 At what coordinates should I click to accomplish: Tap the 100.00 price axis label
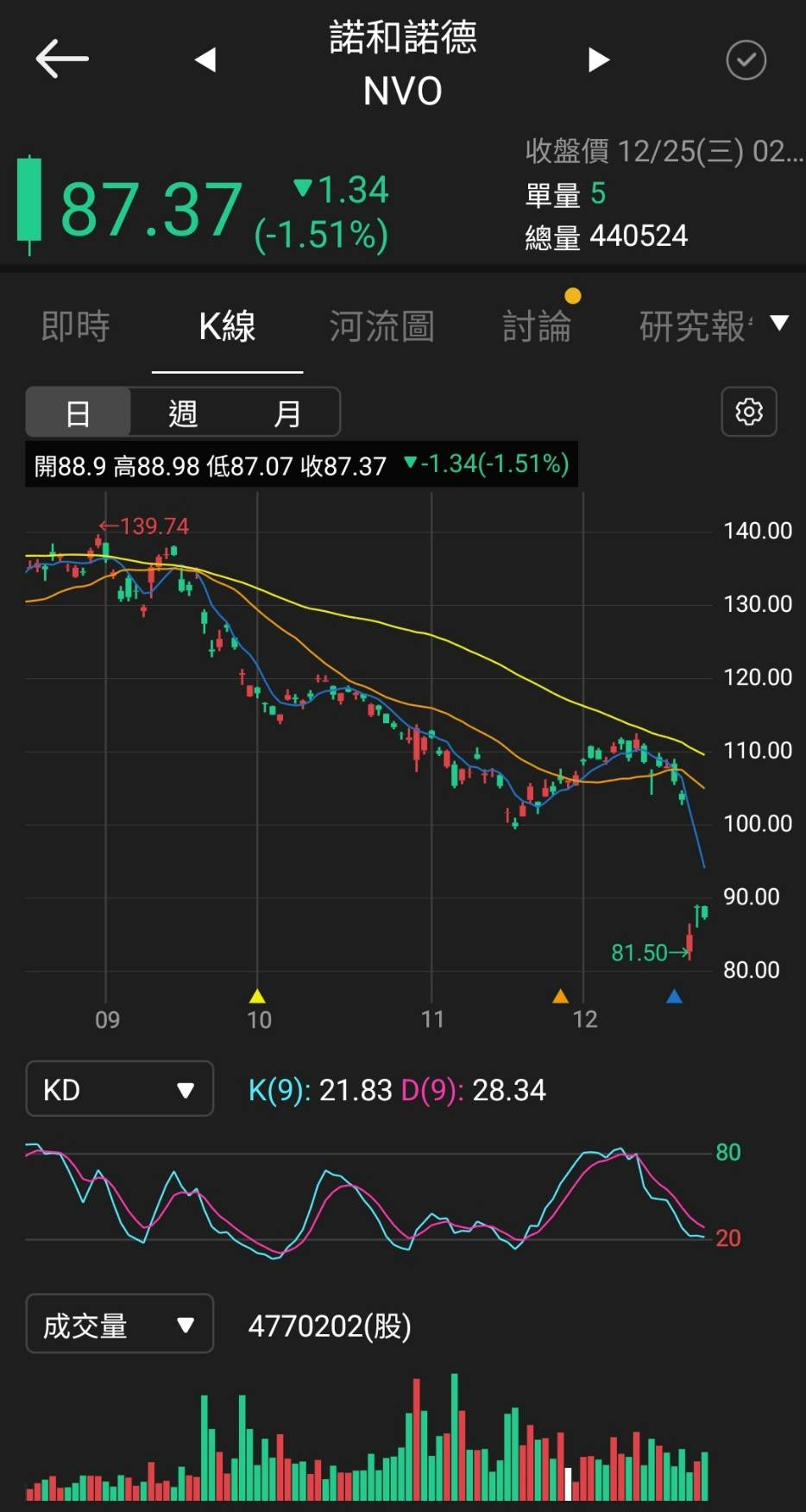758,823
